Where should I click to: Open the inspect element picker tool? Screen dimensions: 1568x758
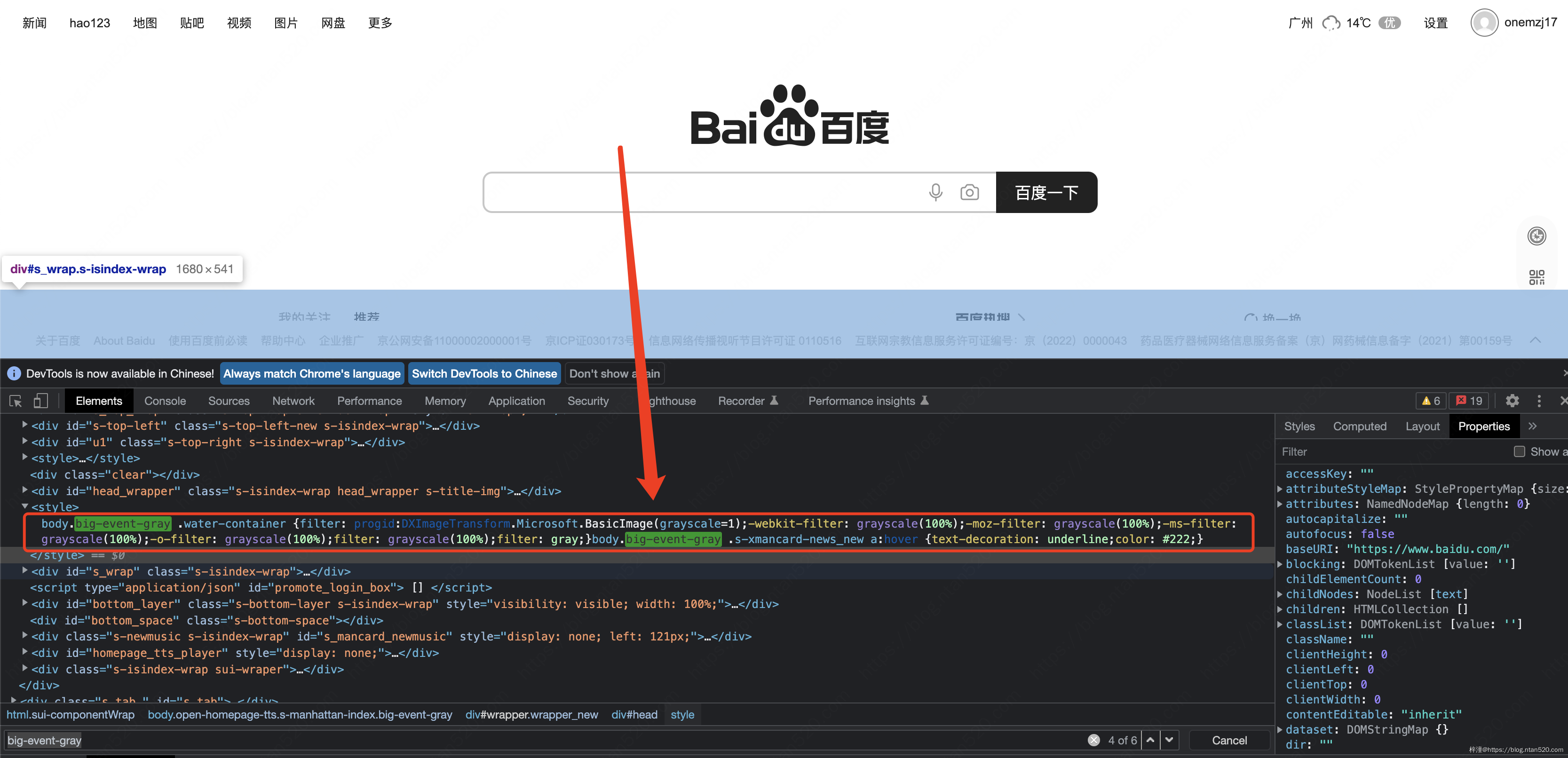coord(16,401)
